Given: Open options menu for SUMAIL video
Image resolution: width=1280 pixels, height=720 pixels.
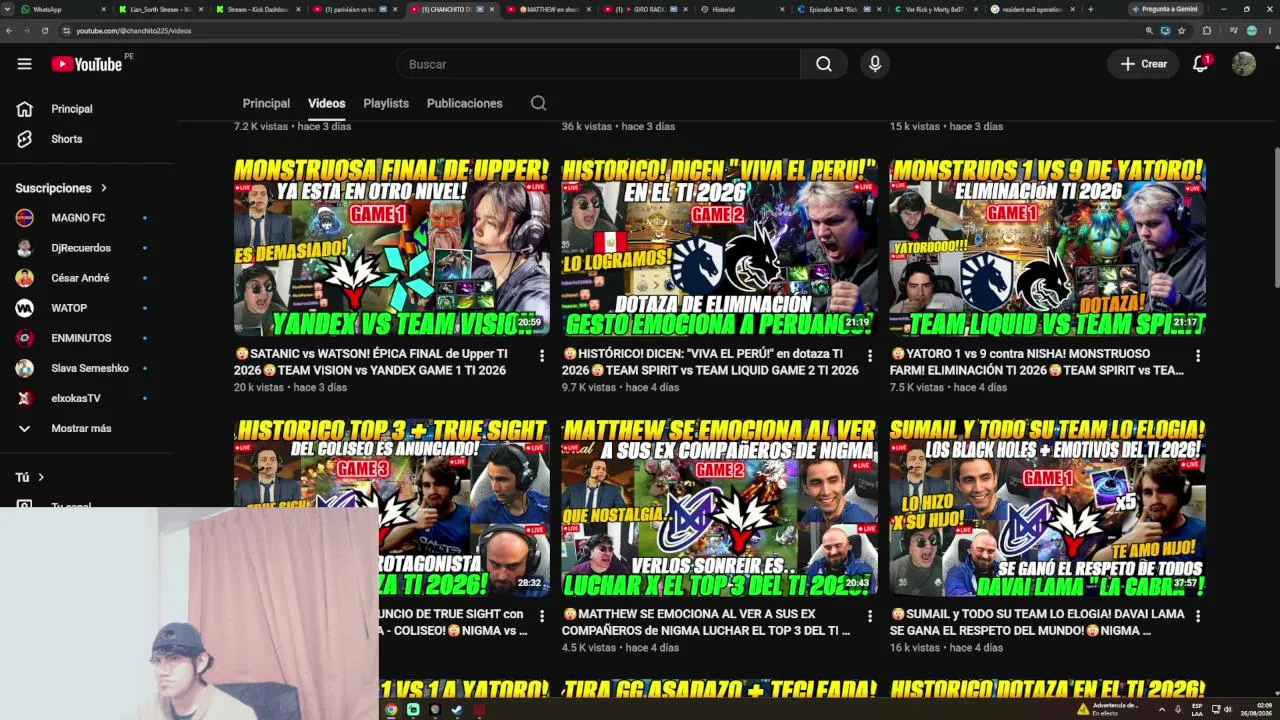Looking at the screenshot, I should (1198, 615).
